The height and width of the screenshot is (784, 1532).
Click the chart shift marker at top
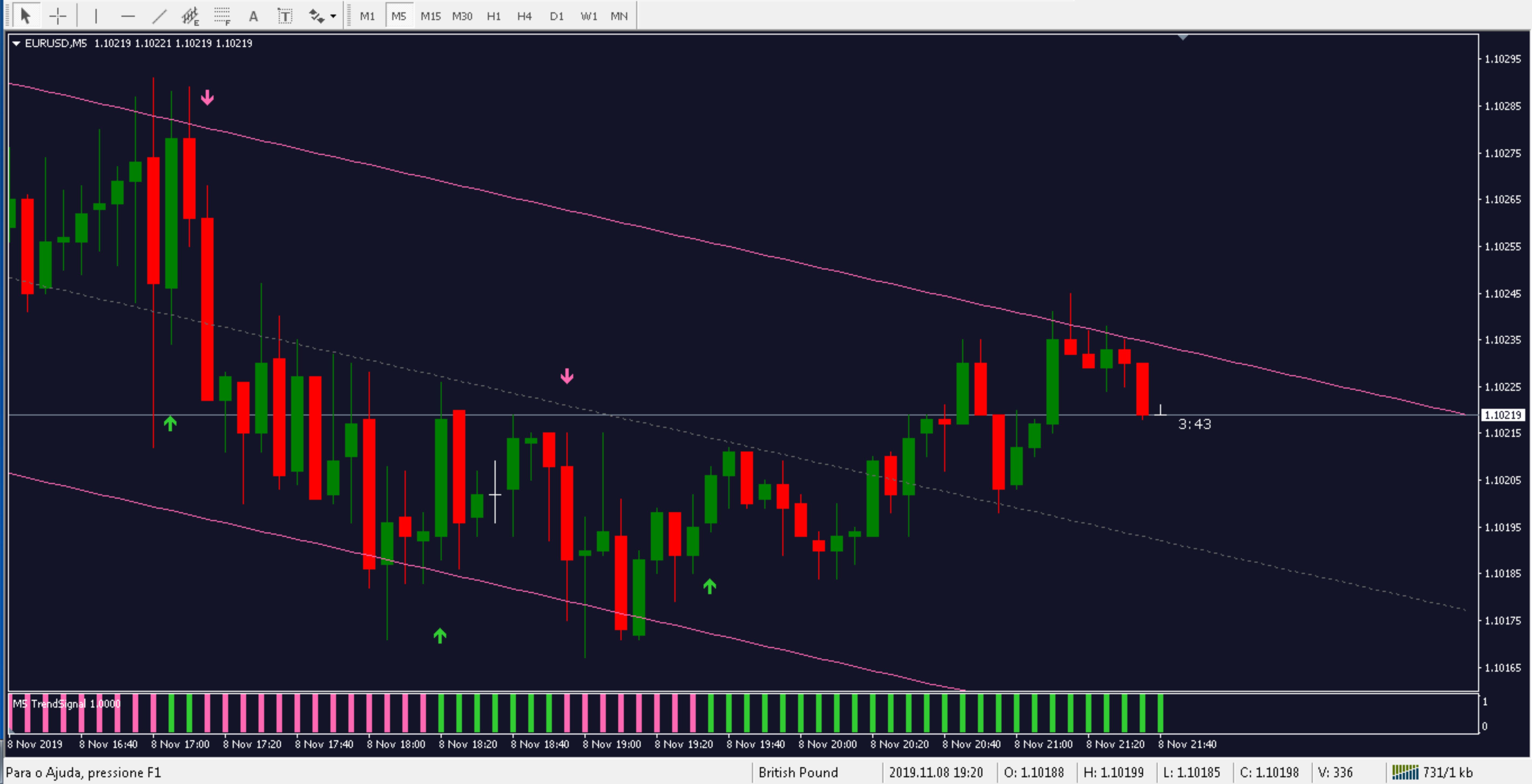tap(1182, 37)
